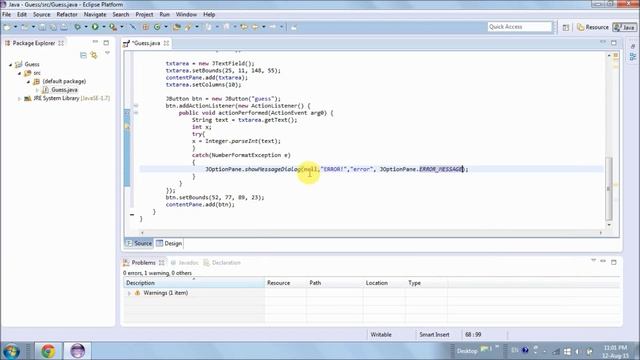This screenshot has height=360, width=640.
Task: Collapse the (default package) node
Action: tap(28, 82)
